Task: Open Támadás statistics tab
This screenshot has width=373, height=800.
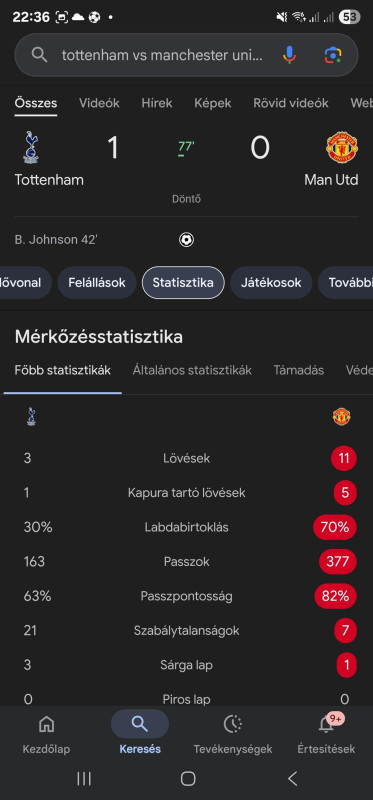Action: coord(299,370)
